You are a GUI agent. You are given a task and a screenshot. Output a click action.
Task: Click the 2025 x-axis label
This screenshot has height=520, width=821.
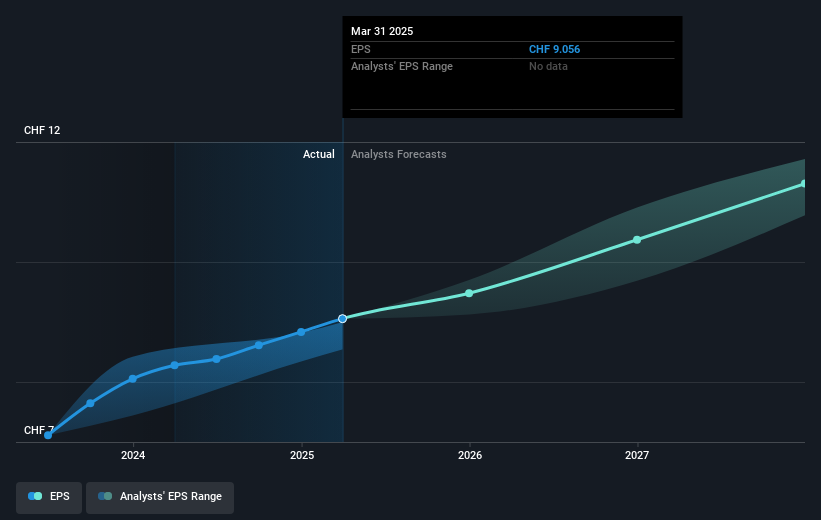point(302,455)
